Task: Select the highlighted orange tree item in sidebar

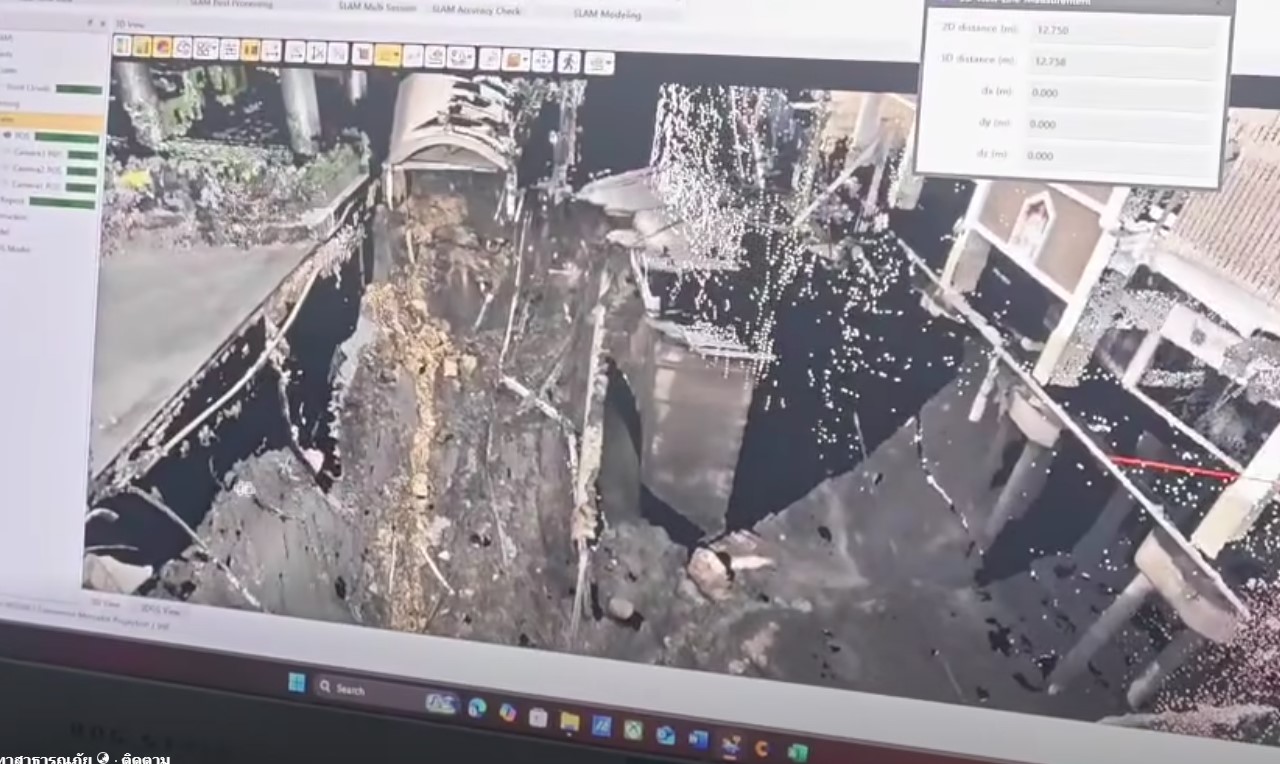Action: pyautogui.click(x=50, y=121)
